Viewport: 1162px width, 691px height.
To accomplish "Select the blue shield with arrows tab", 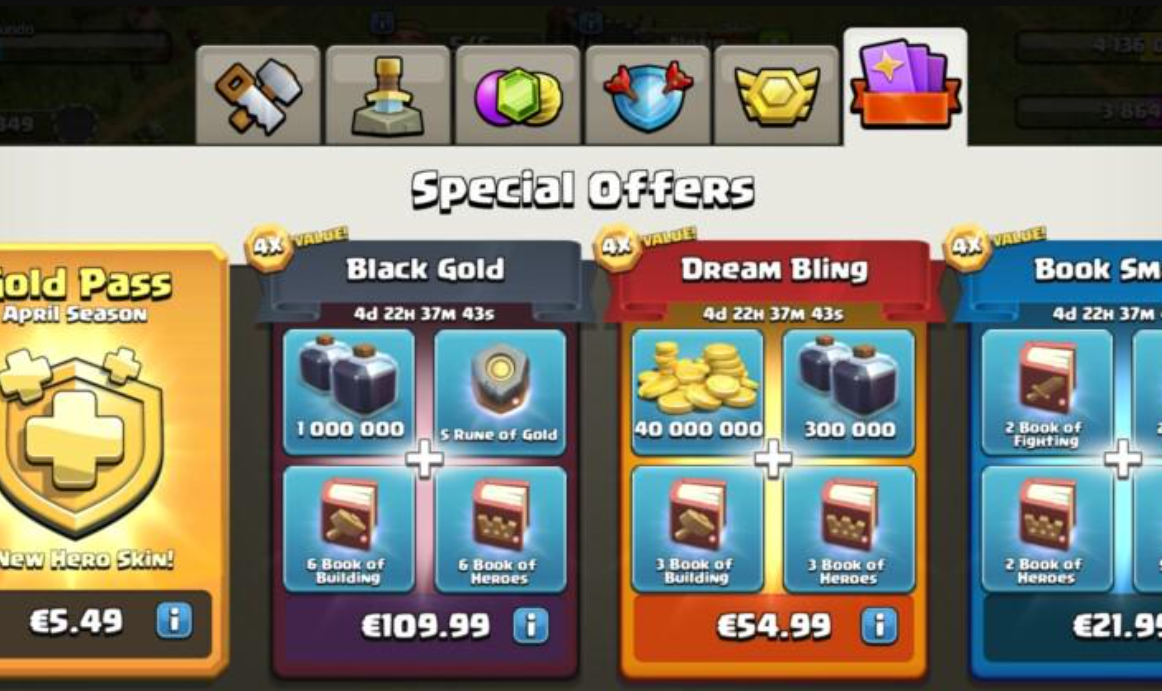I will coord(647,95).
